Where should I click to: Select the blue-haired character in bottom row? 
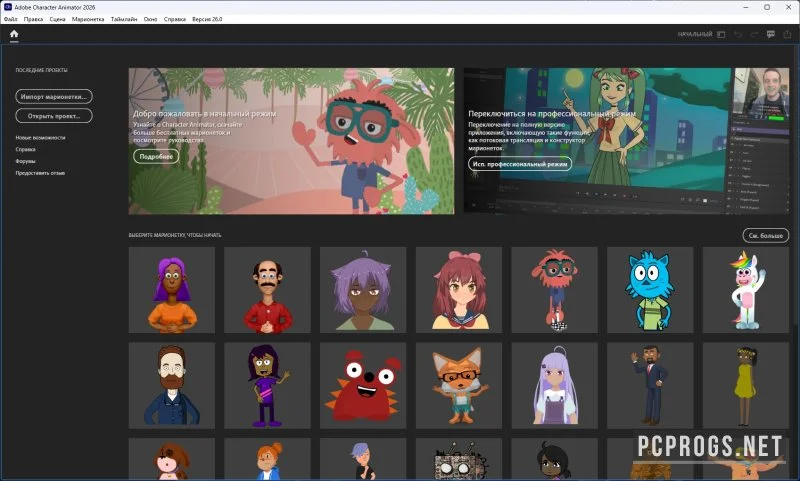363,459
